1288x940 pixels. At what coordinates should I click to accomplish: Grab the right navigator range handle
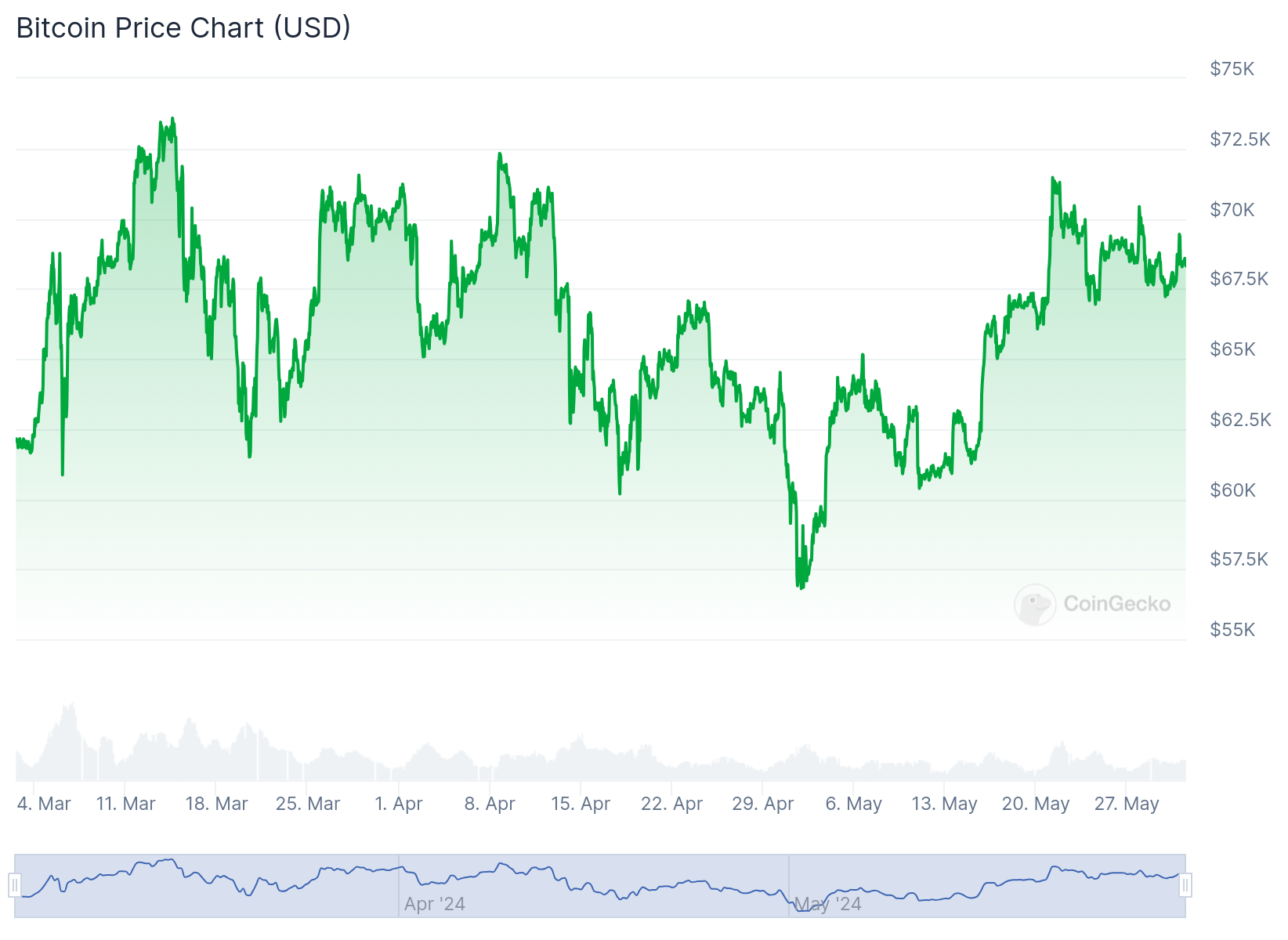point(1185,886)
